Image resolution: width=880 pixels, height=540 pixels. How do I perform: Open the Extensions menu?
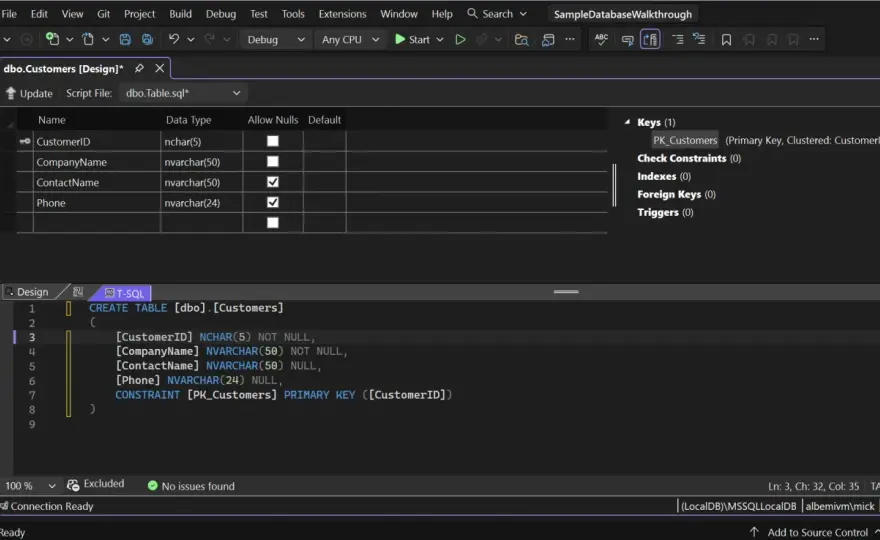[342, 13]
